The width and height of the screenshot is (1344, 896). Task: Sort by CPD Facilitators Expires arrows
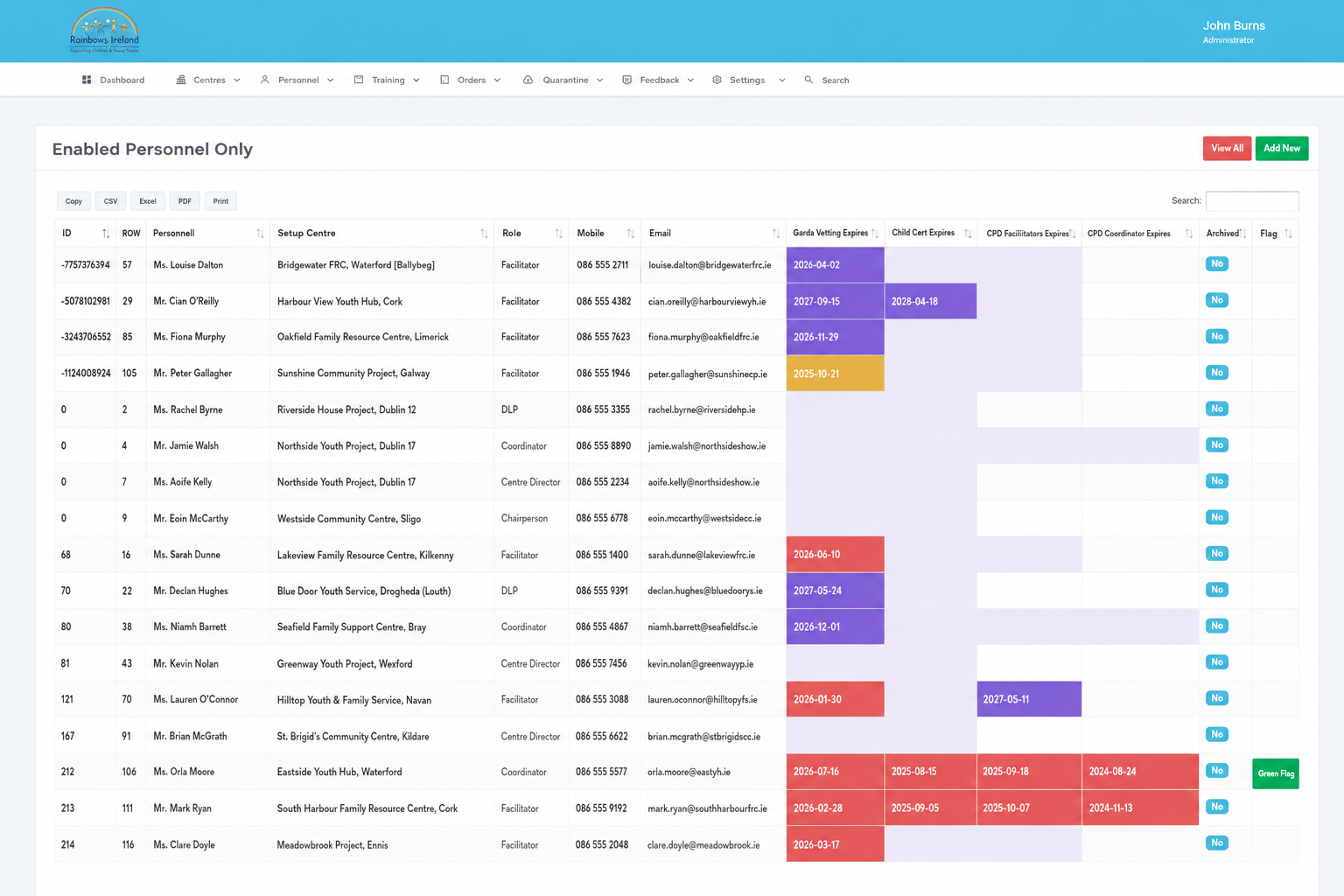point(1073,234)
